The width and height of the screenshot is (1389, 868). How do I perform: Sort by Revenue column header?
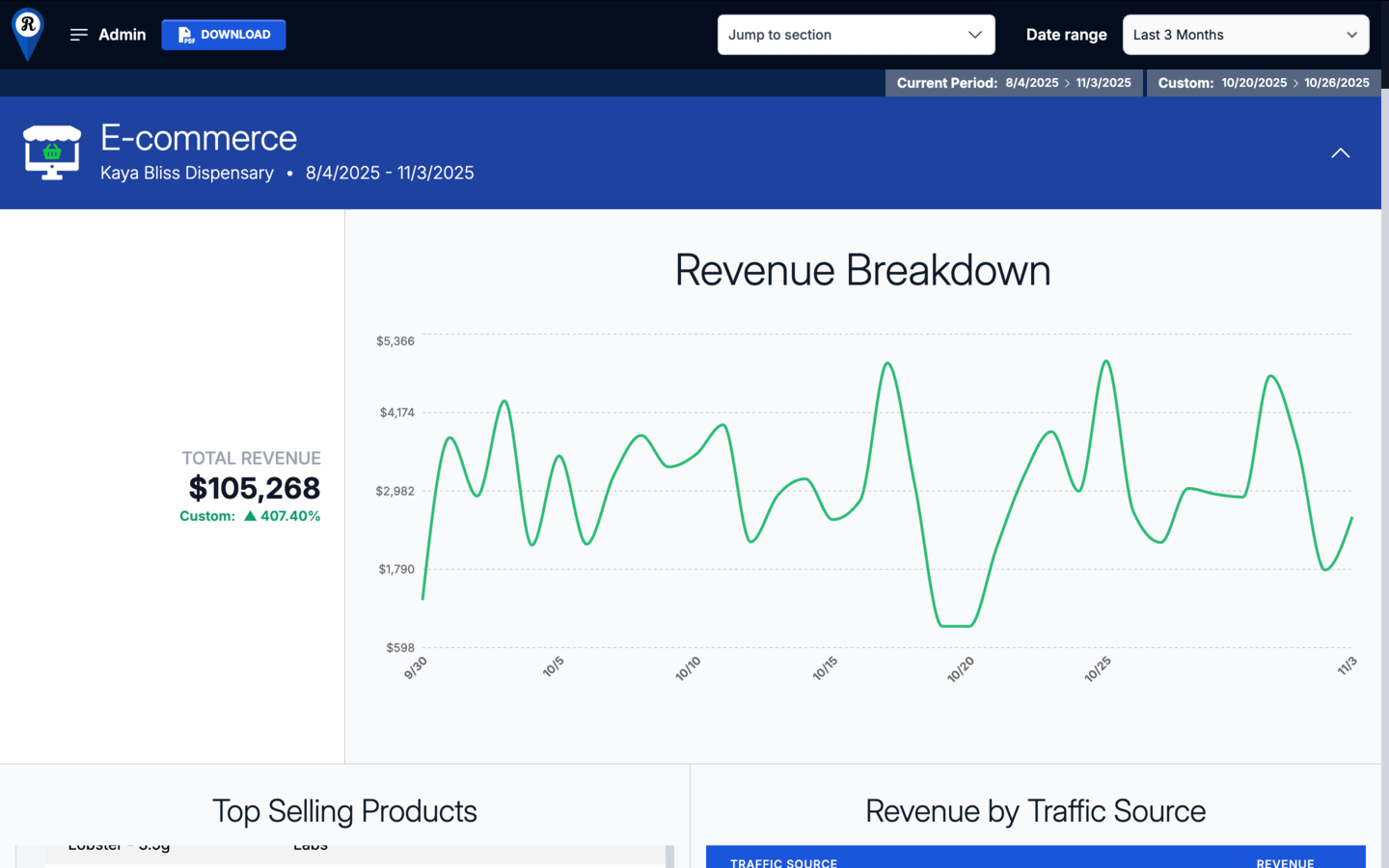(1284, 862)
